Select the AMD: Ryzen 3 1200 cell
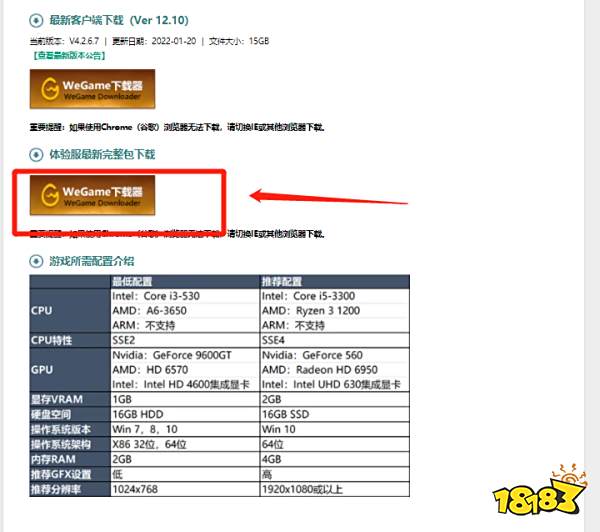This screenshot has width=600, height=532. [335, 311]
